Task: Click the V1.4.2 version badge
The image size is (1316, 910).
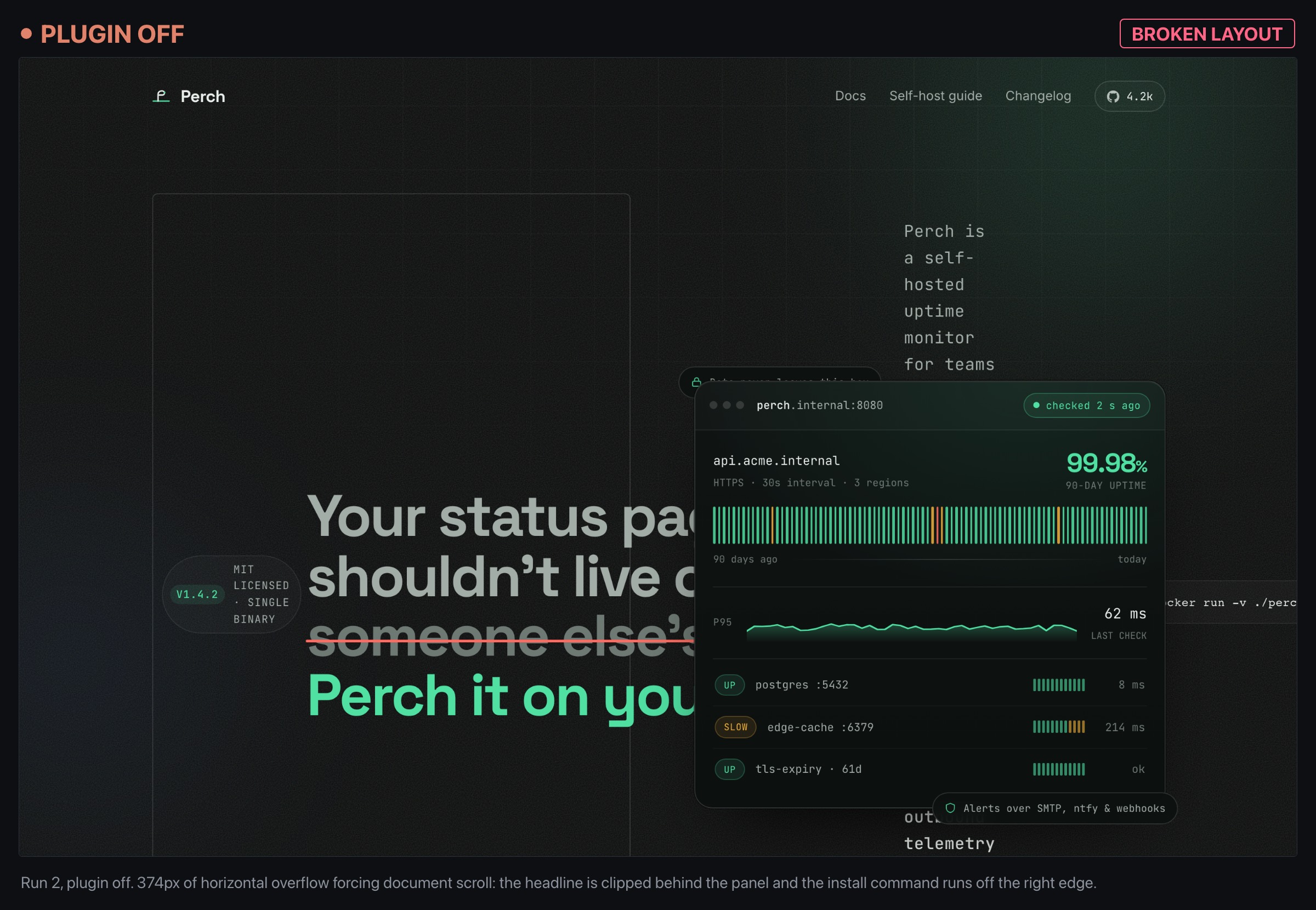Action: pos(197,594)
